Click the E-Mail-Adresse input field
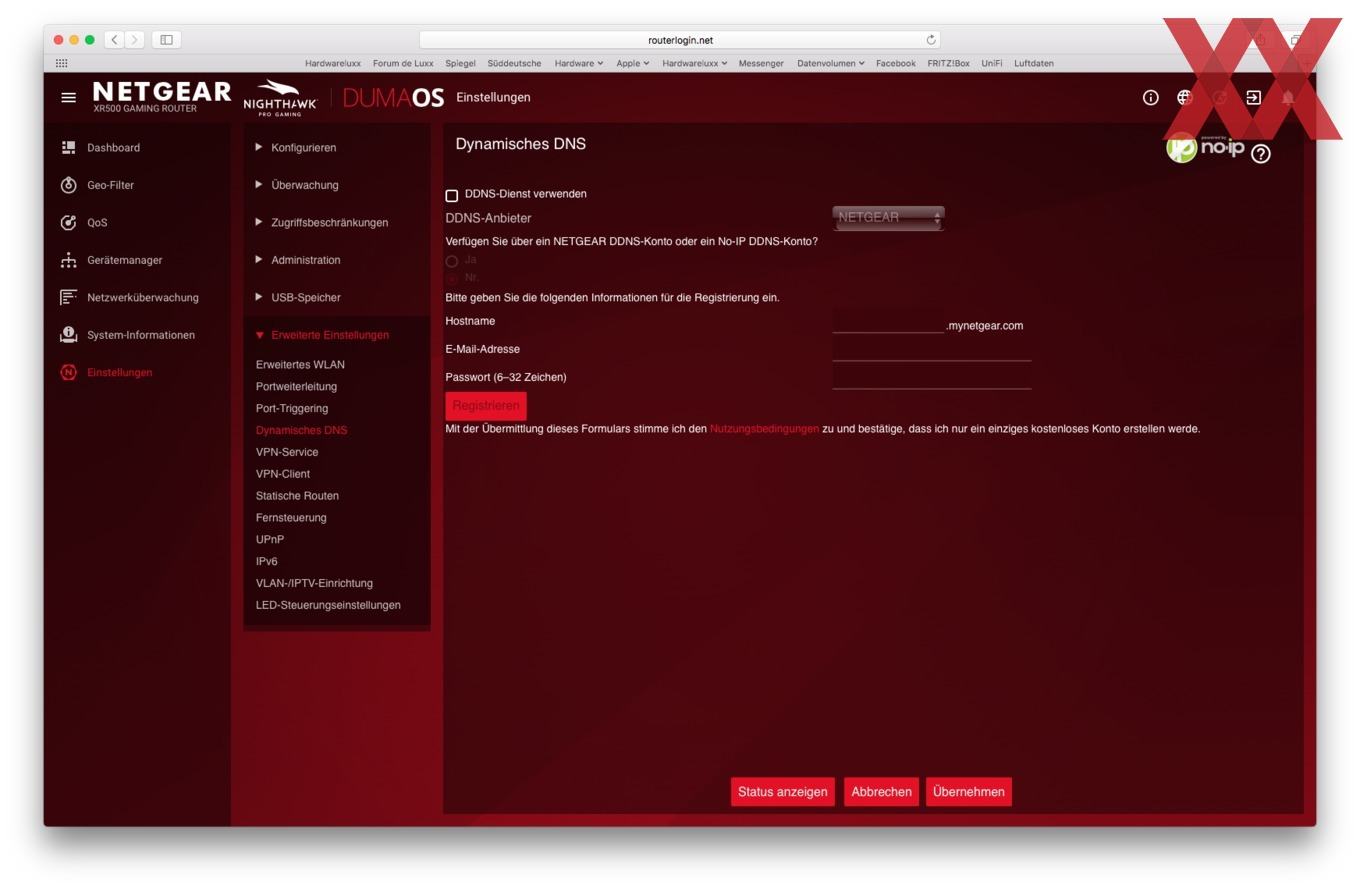The width and height of the screenshot is (1360, 889). click(x=932, y=351)
